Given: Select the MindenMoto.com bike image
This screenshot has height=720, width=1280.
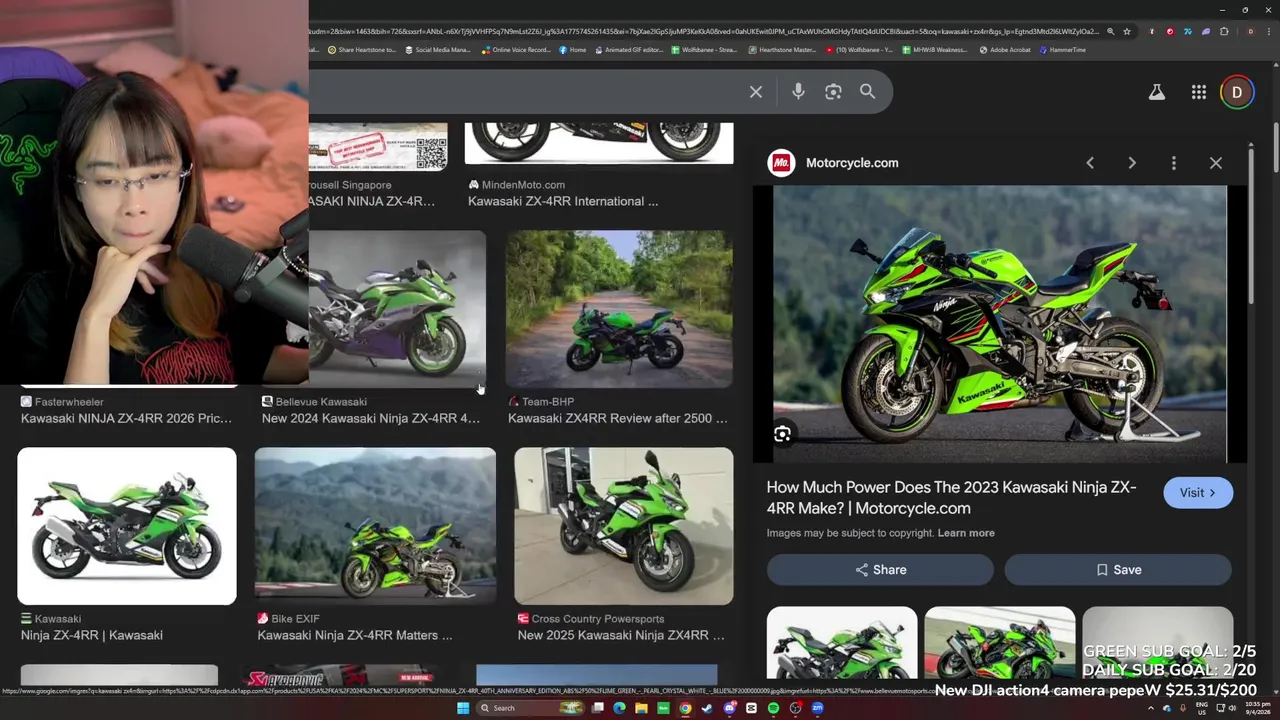Looking at the screenshot, I should click(x=599, y=143).
